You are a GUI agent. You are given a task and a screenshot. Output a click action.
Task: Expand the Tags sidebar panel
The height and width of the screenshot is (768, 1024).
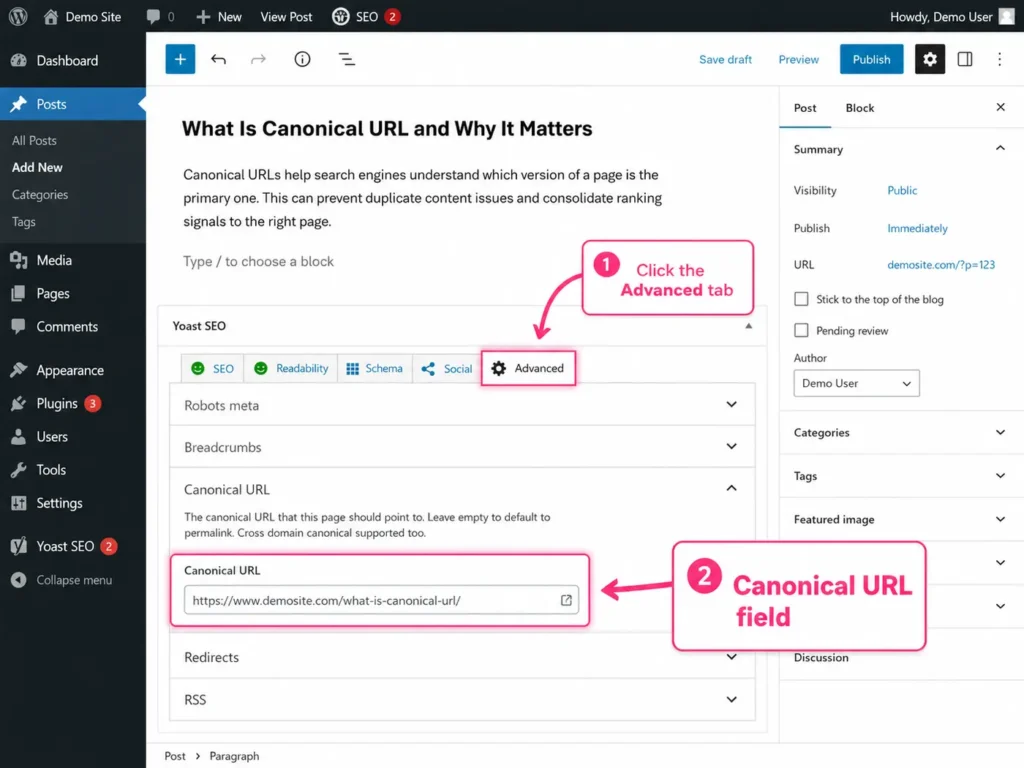pos(901,476)
